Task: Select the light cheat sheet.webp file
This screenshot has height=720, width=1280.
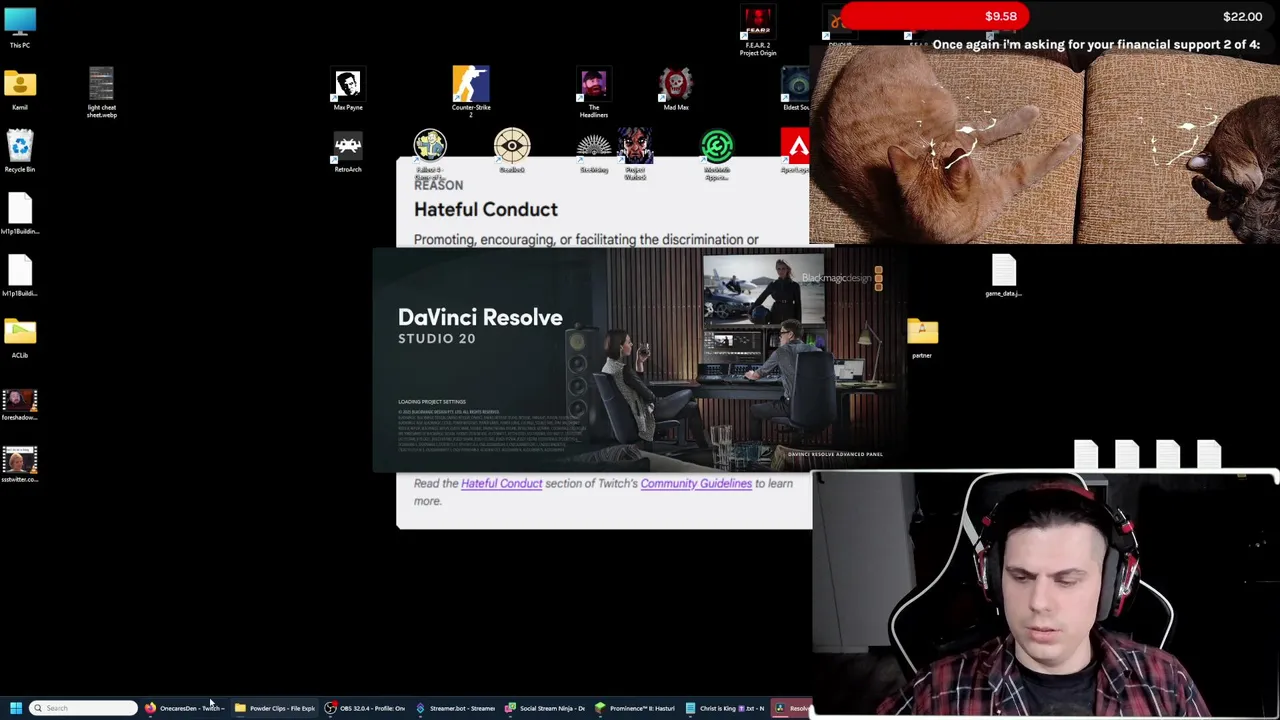Action: click(x=101, y=92)
